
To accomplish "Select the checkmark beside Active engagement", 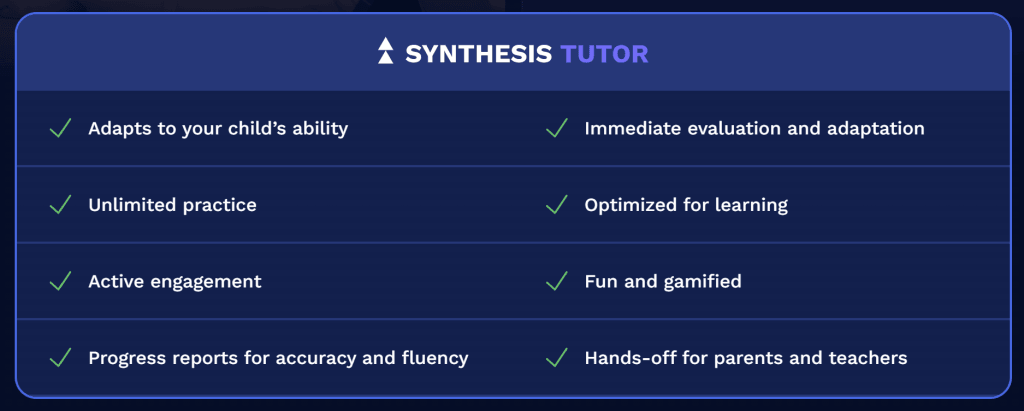I will pos(60,281).
